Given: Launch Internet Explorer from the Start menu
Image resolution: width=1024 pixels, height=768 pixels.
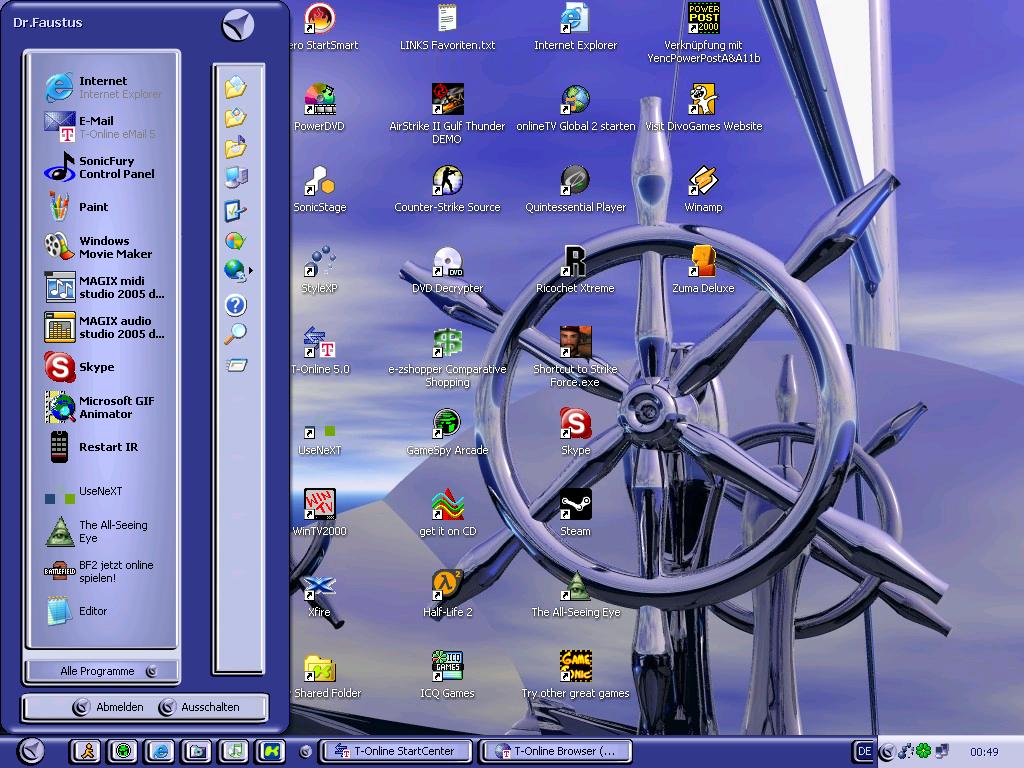Looking at the screenshot, I should [103, 88].
